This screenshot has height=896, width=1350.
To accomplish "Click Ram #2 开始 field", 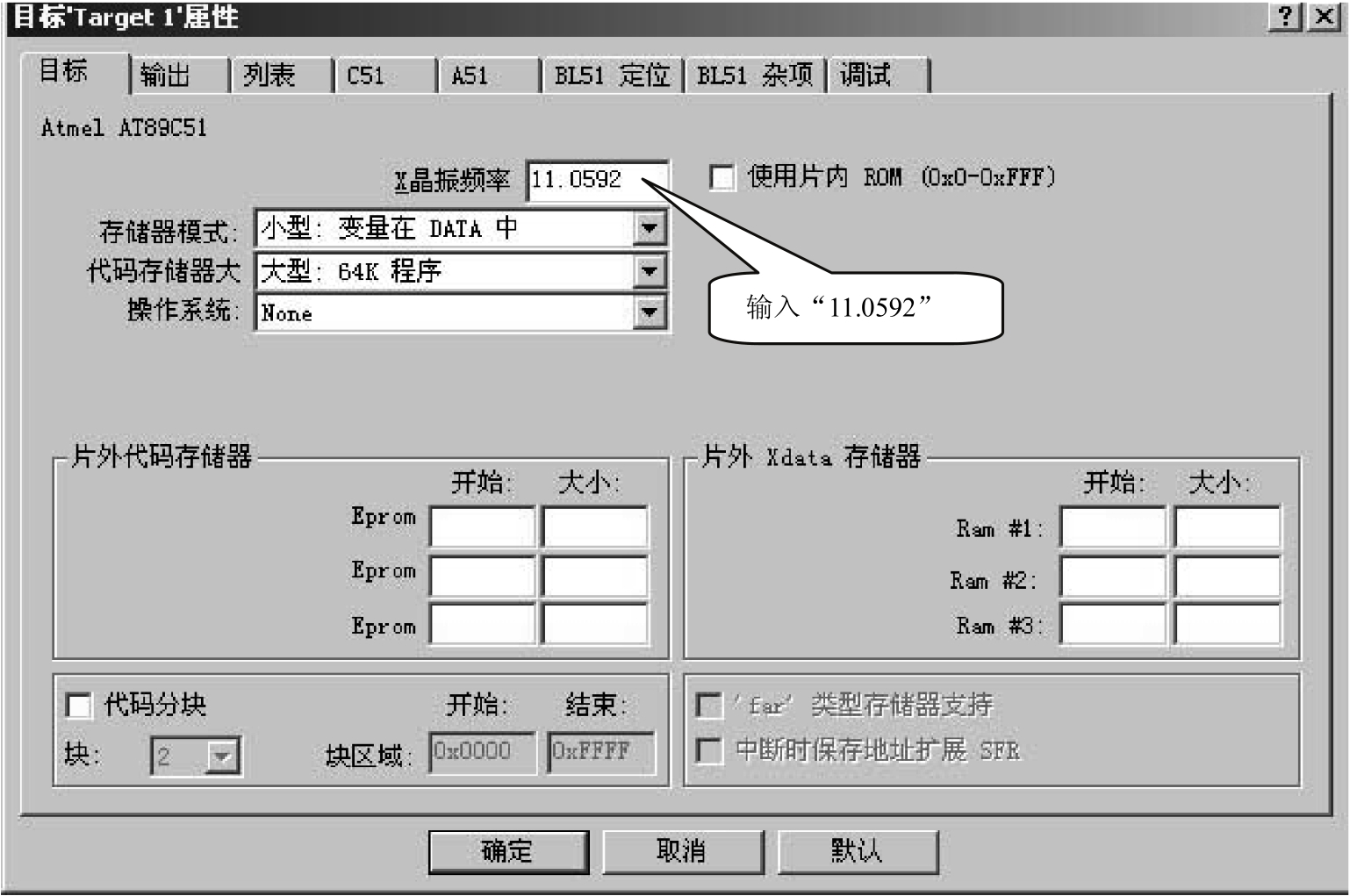I will [x=1113, y=577].
